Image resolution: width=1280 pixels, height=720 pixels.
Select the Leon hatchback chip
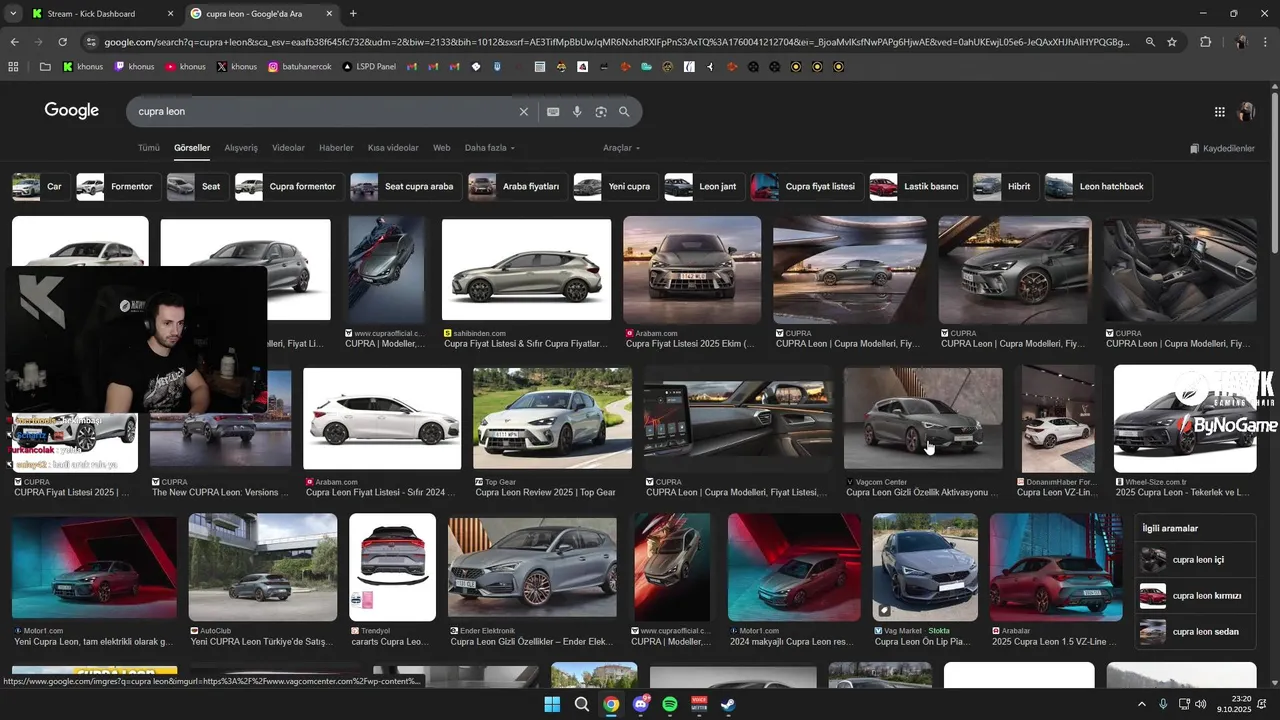click(1098, 187)
